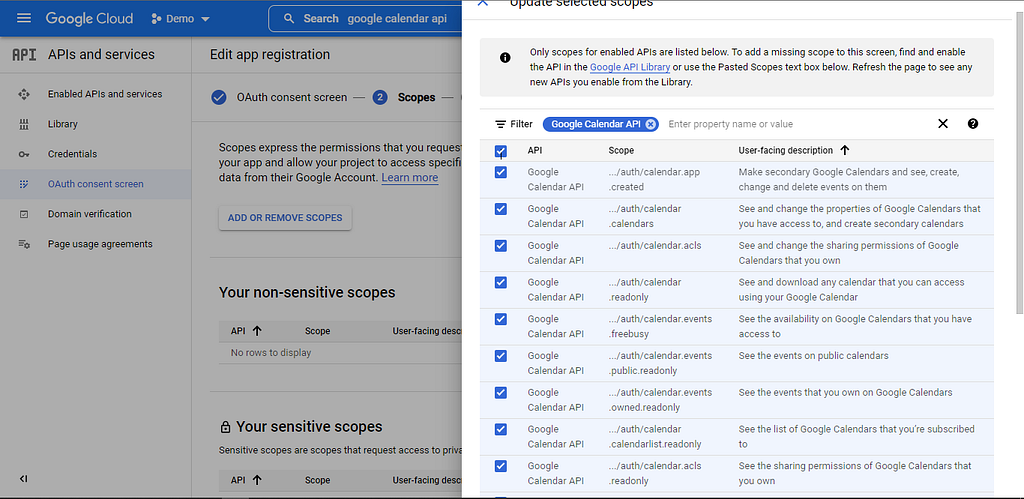This screenshot has height=499, width=1024.
Task: Click the Google Cloud logo
Action: click(x=89, y=18)
